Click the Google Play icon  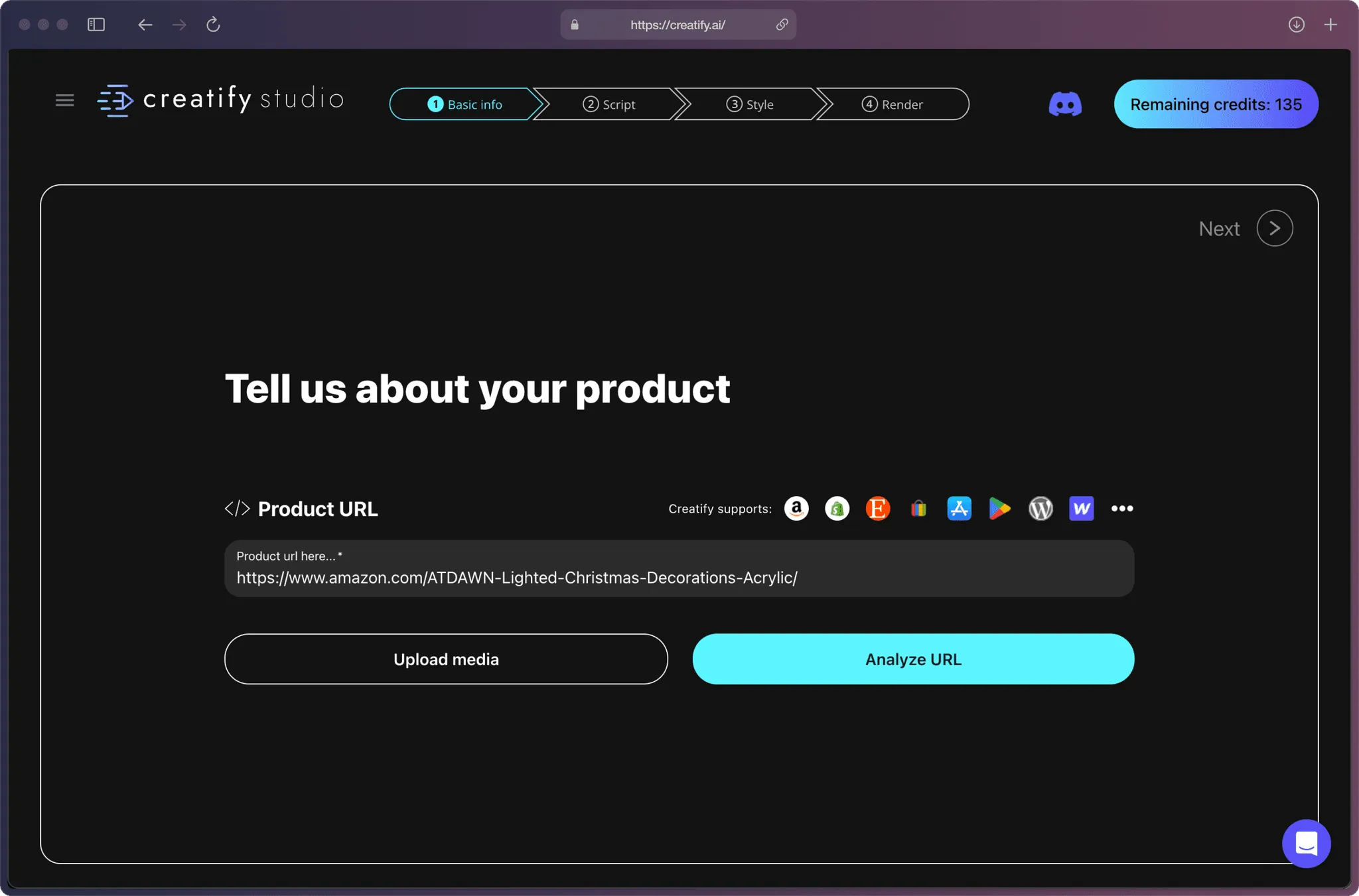click(1000, 509)
